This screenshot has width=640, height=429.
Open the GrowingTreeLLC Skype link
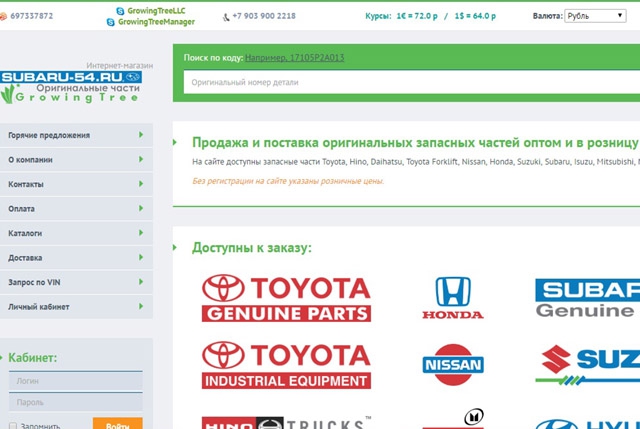(x=156, y=11)
